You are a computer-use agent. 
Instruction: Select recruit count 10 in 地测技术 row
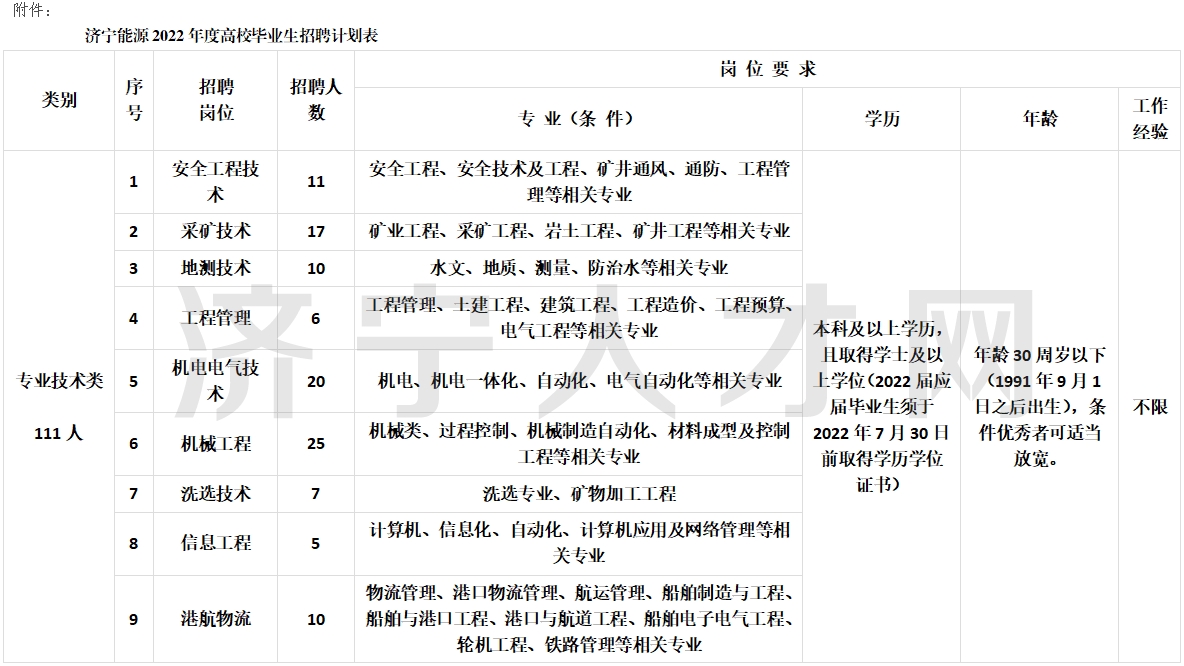(x=316, y=268)
